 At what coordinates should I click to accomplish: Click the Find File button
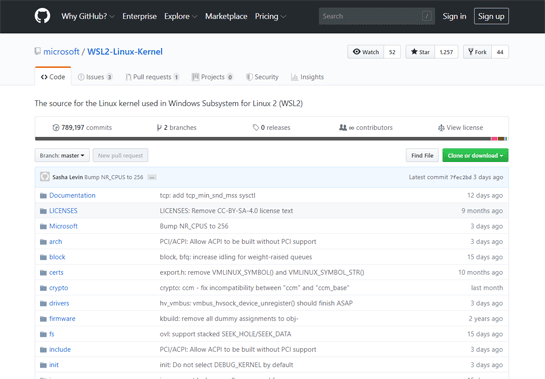tap(422, 155)
